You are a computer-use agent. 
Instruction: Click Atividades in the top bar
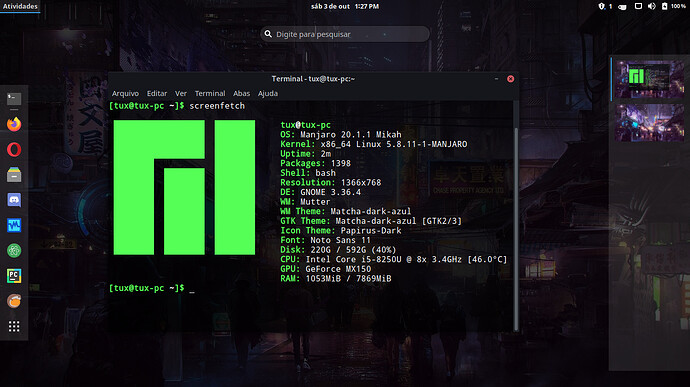click(20, 6)
